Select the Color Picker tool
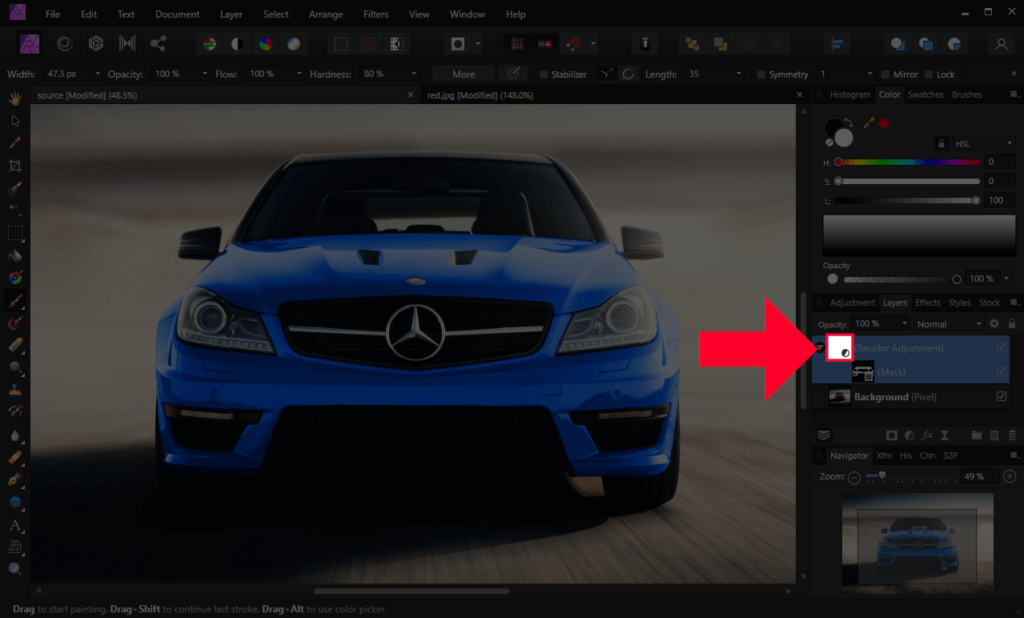The height and width of the screenshot is (618, 1024). pos(15,140)
